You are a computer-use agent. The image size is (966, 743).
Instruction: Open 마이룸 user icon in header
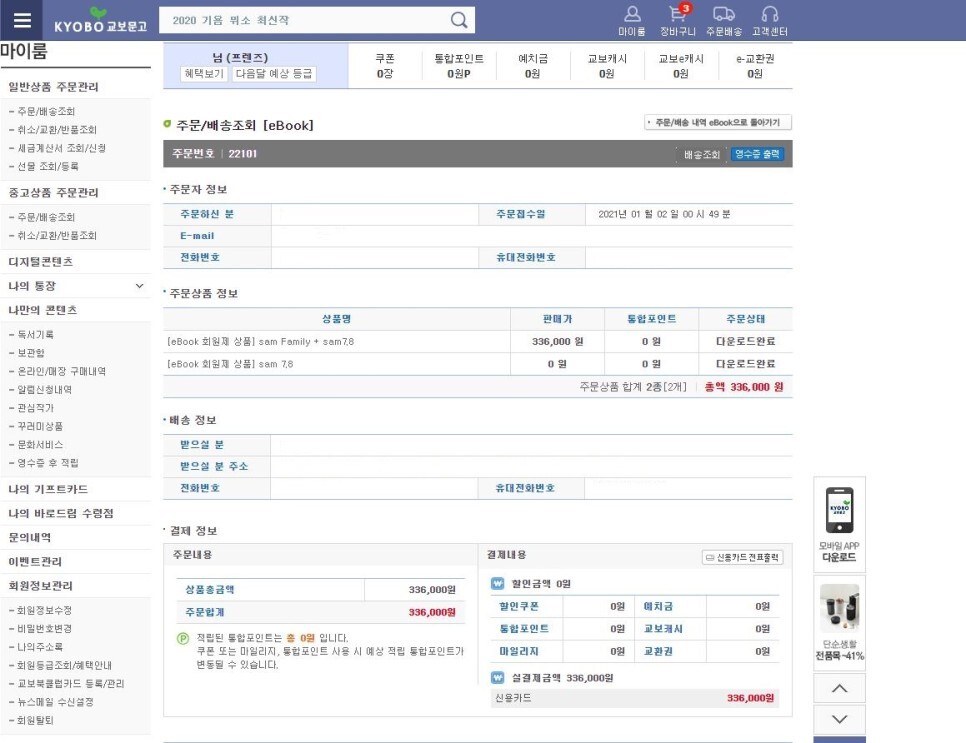coord(632,21)
